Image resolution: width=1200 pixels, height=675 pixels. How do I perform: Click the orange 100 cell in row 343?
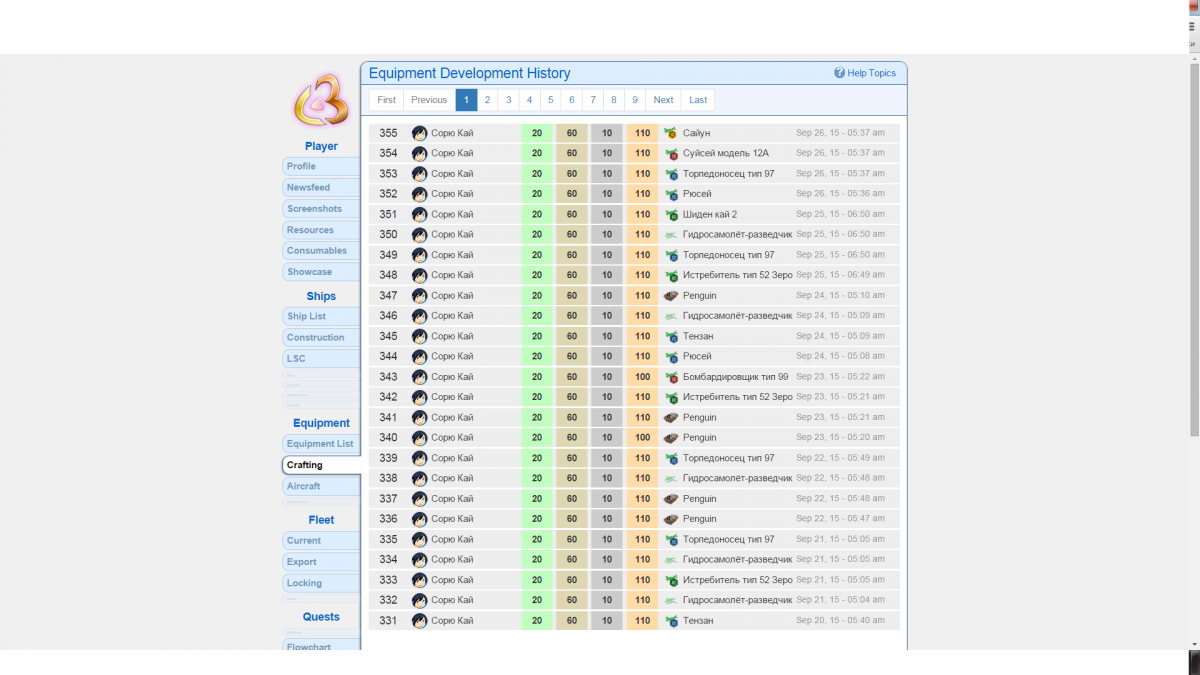pos(642,377)
